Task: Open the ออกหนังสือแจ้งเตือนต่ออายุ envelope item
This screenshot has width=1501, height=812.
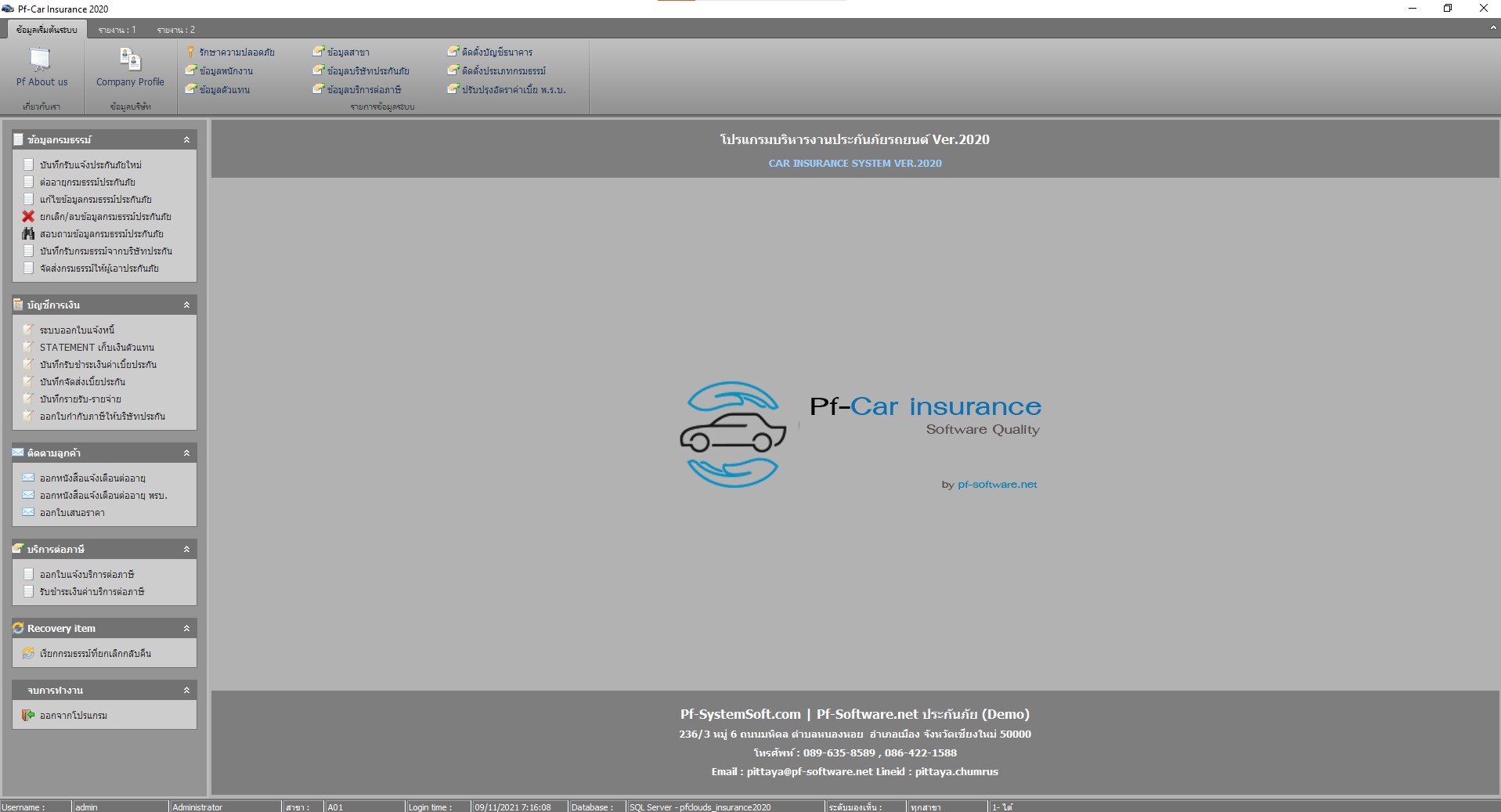Action: (x=84, y=478)
